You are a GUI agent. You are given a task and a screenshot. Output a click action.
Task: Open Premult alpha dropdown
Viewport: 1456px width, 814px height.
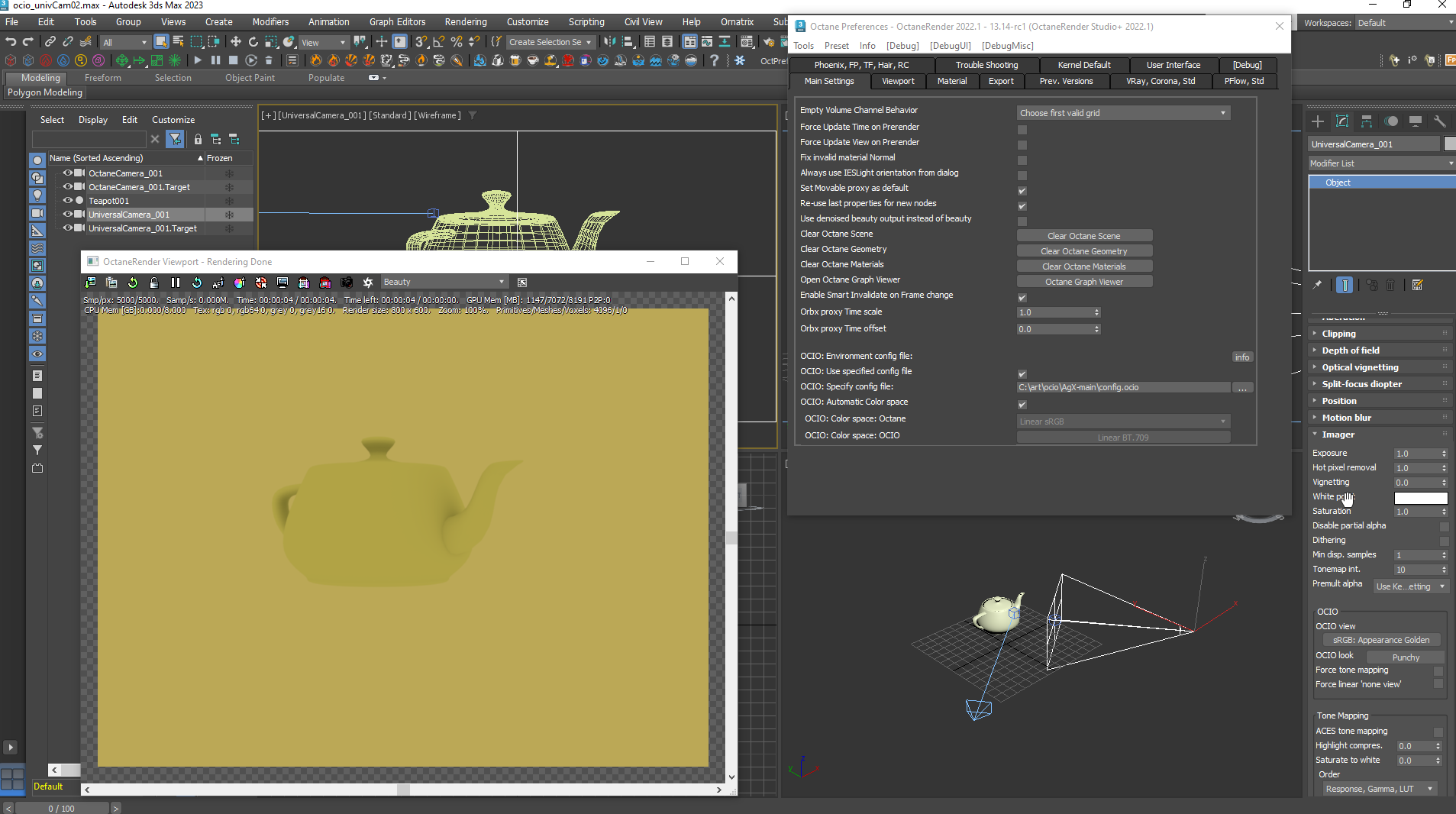coord(1410,586)
